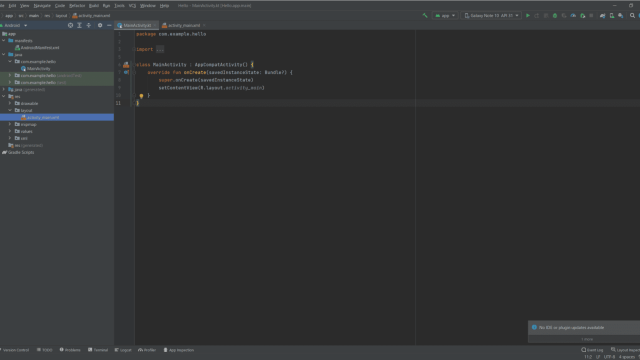640x360 pixels.
Task: Click the lightbulb intention icon on line 10
Action: click(x=141, y=96)
